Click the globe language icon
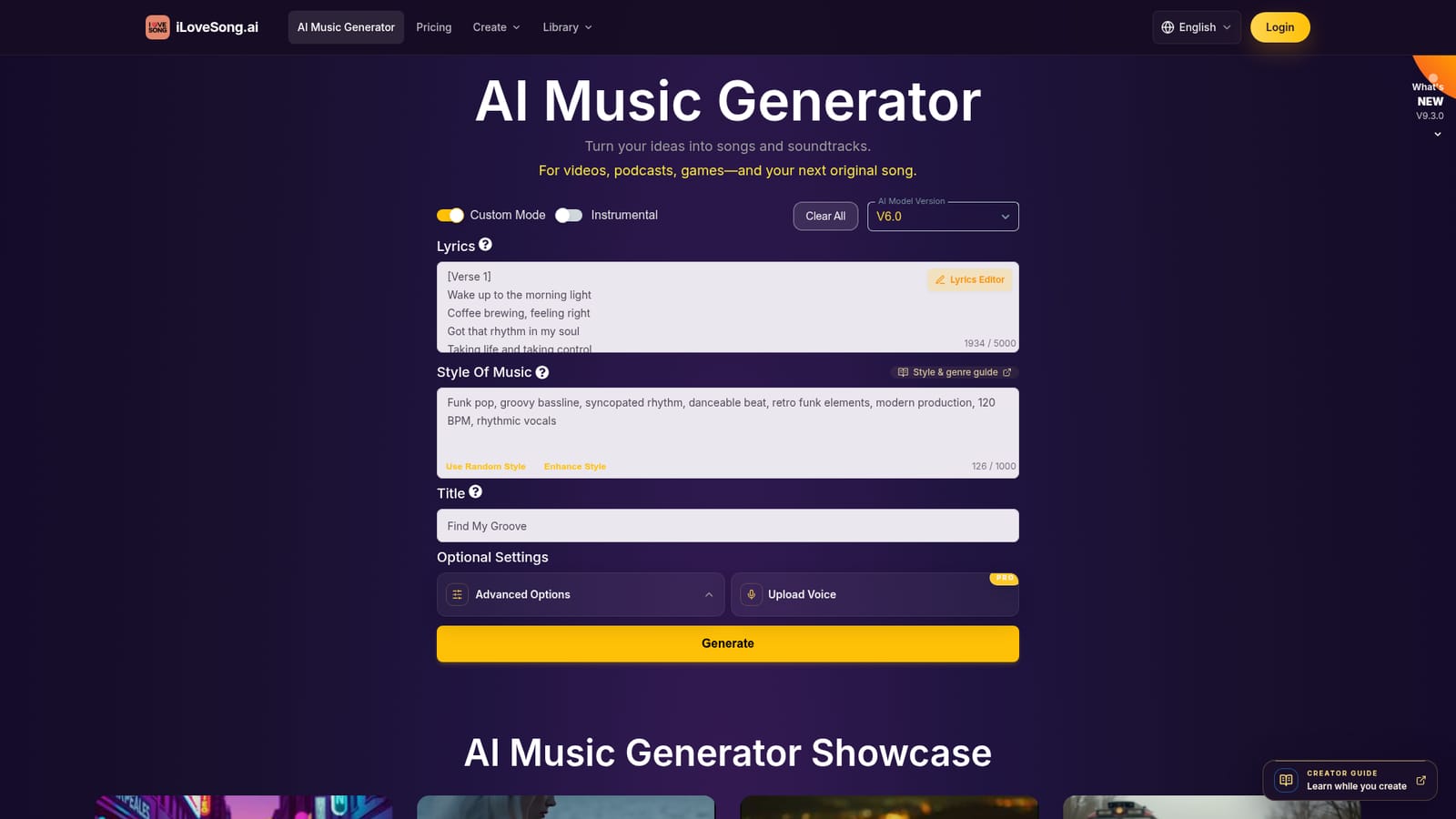 [x=1168, y=27]
